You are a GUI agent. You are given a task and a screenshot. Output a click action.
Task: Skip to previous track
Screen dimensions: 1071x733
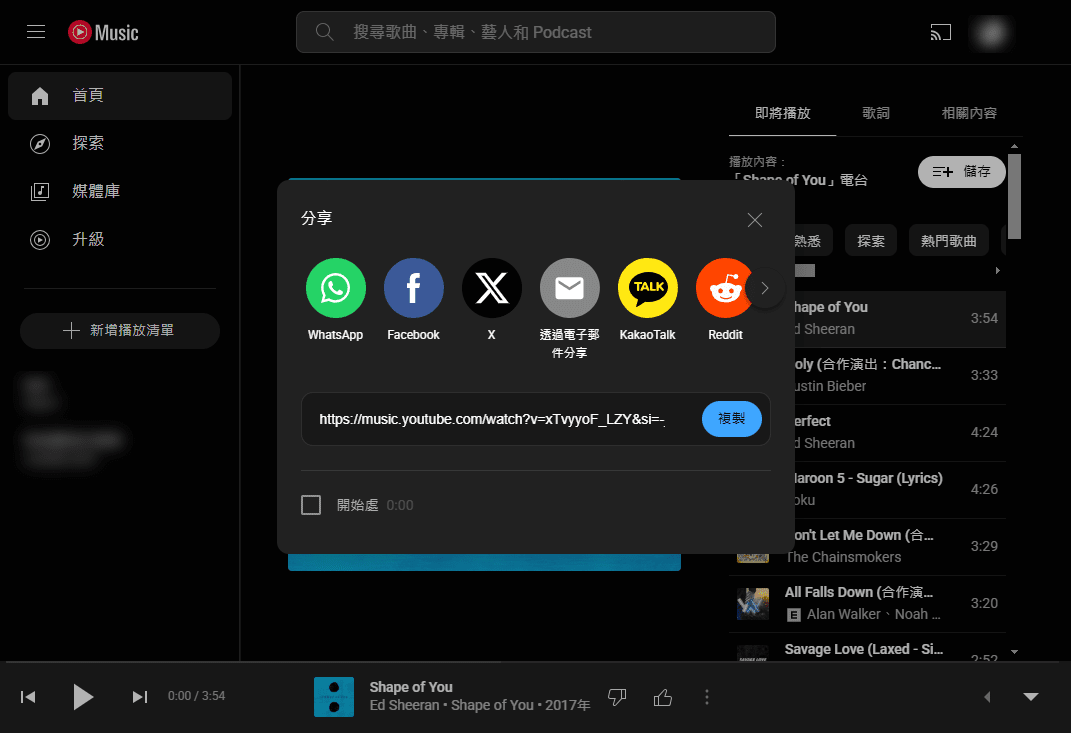pos(28,697)
